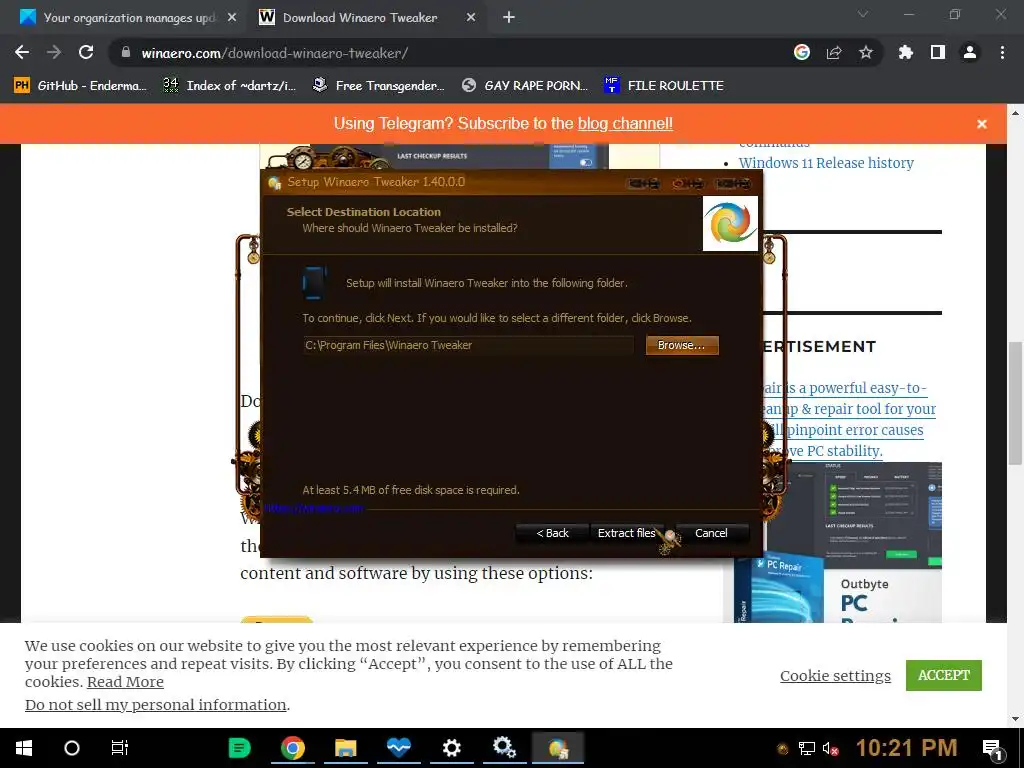Accept cookies with the ACCEPT button

pyautogui.click(x=944, y=675)
